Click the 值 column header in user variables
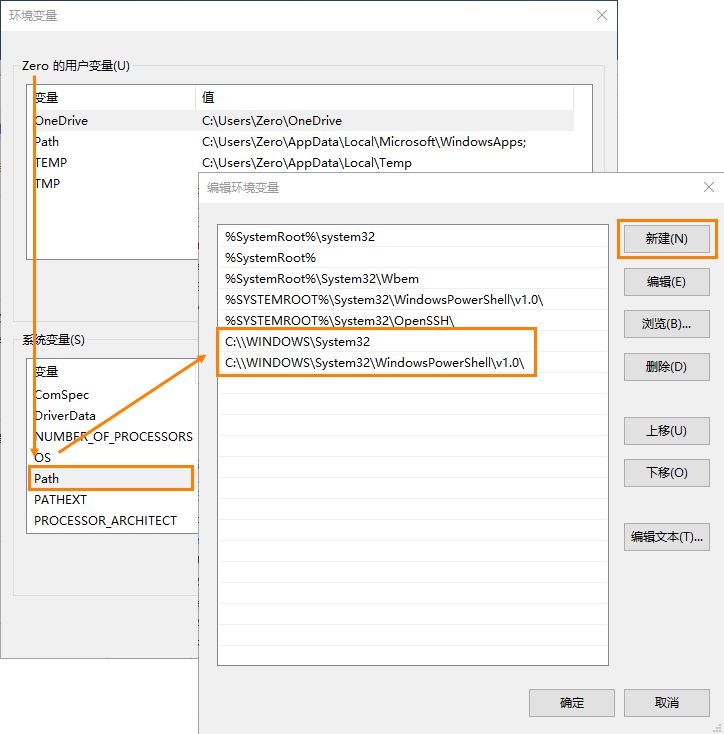 pos(384,97)
